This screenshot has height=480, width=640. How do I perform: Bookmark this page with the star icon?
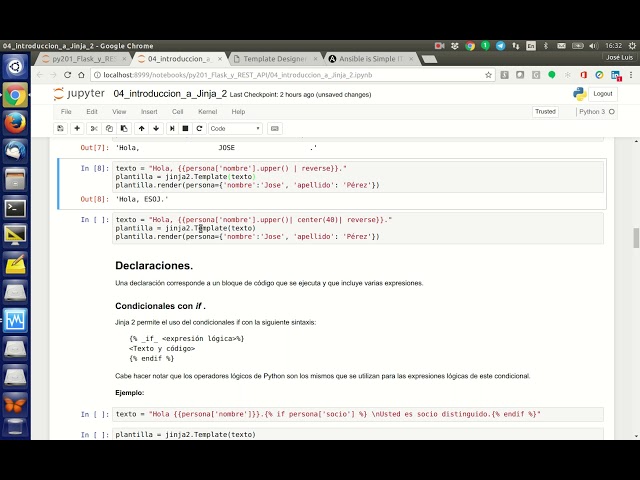(x=488, y=75)
